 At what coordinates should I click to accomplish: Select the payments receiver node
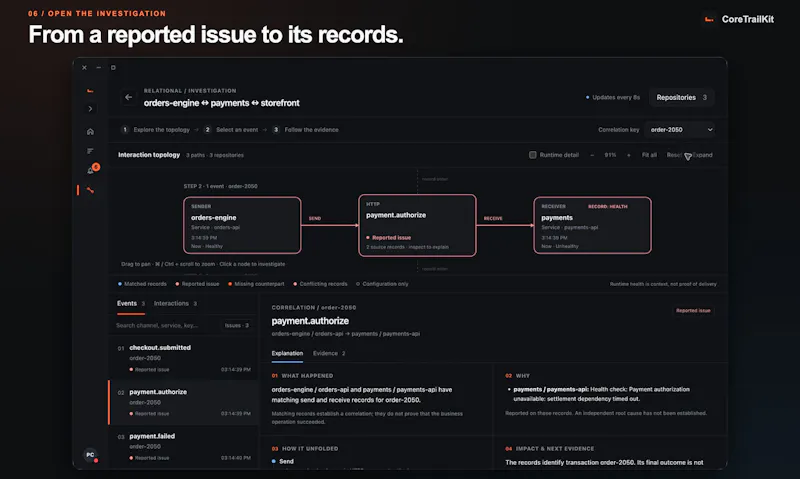click(x=592, y=225)
